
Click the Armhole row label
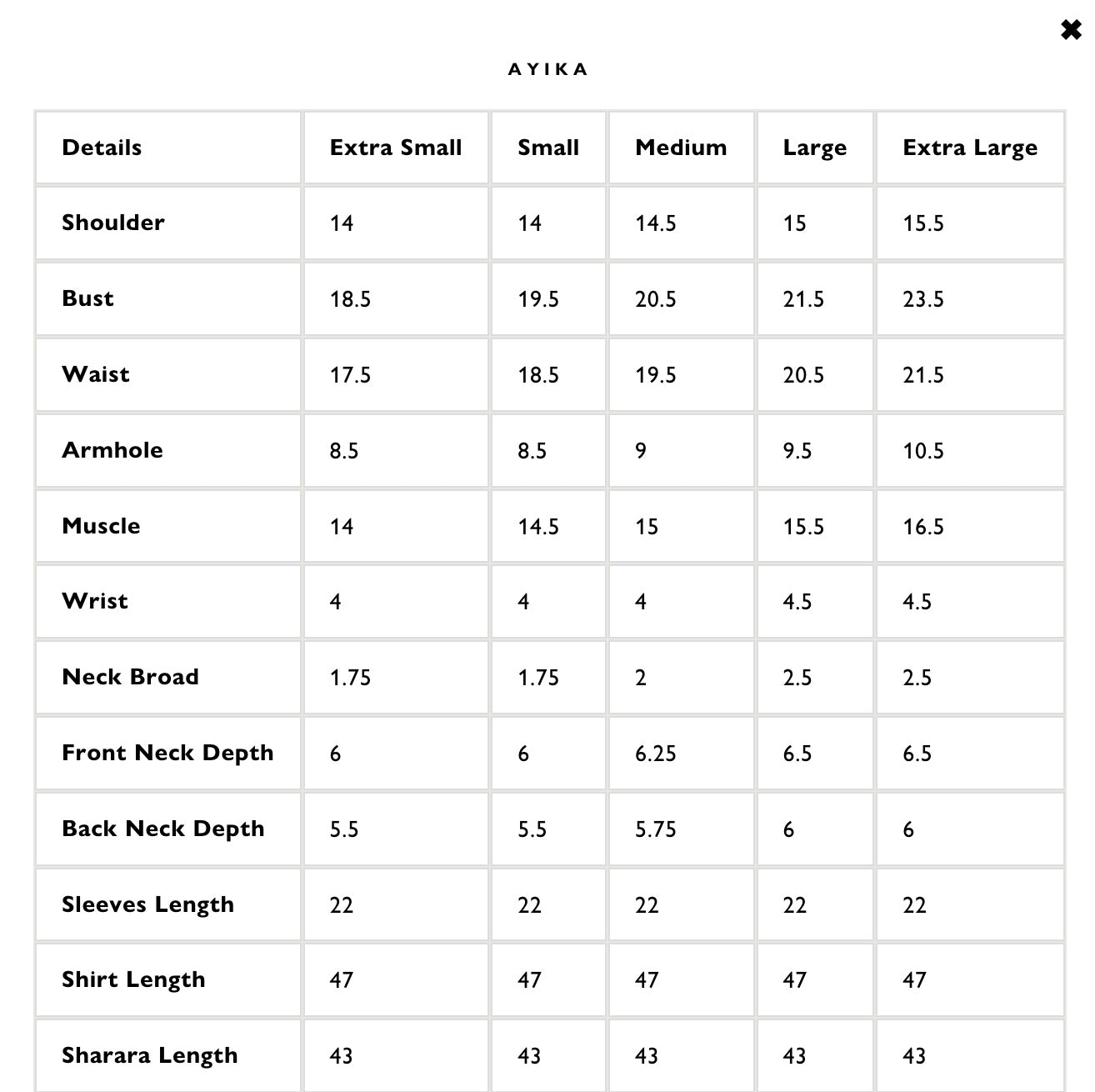(112, 450)
